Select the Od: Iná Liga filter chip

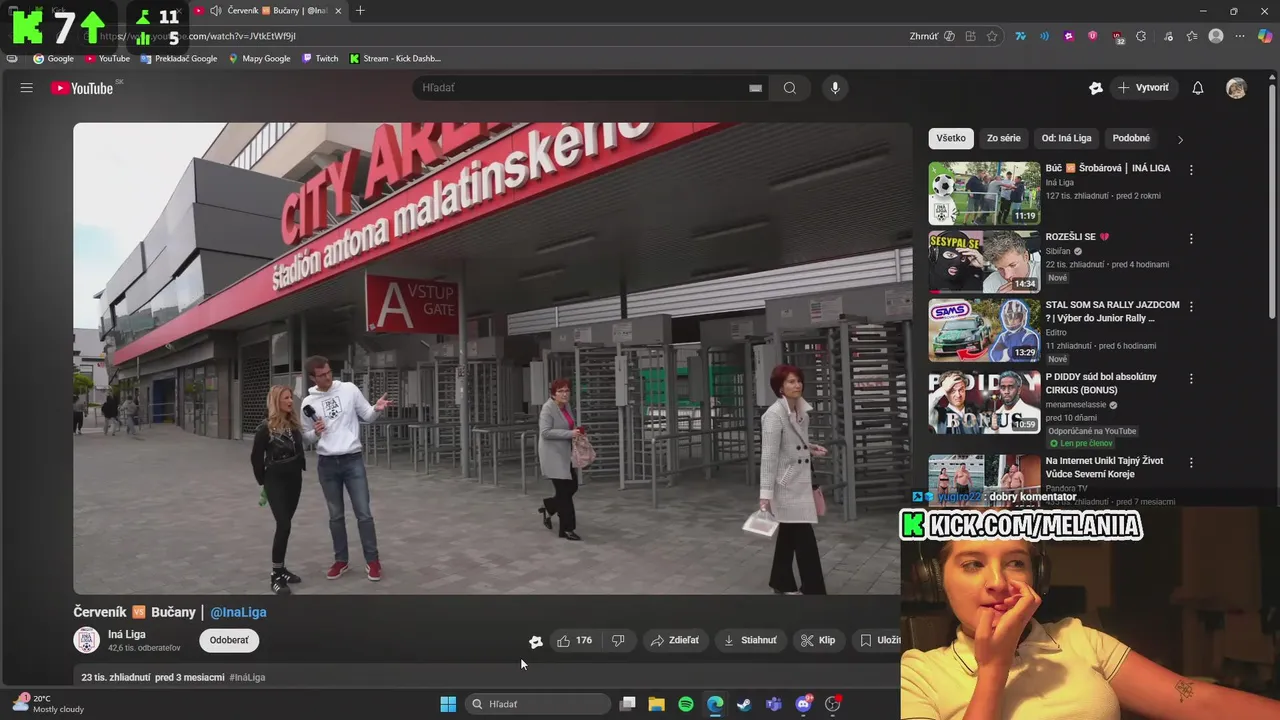tap(1066, 138)
